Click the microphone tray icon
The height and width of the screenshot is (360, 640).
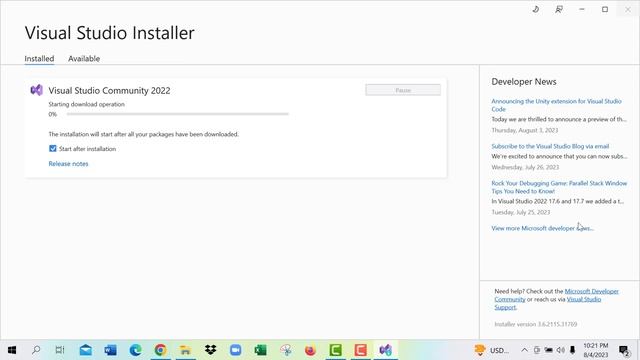(x=572, y=350)
